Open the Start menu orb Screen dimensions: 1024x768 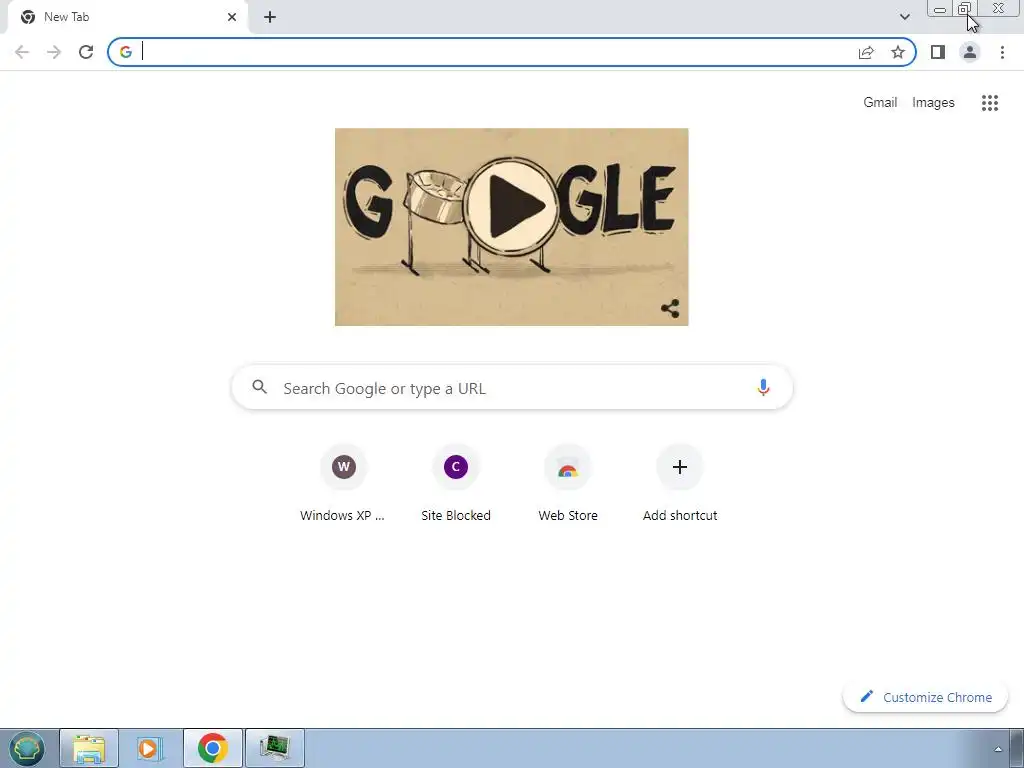pos(26,748)
